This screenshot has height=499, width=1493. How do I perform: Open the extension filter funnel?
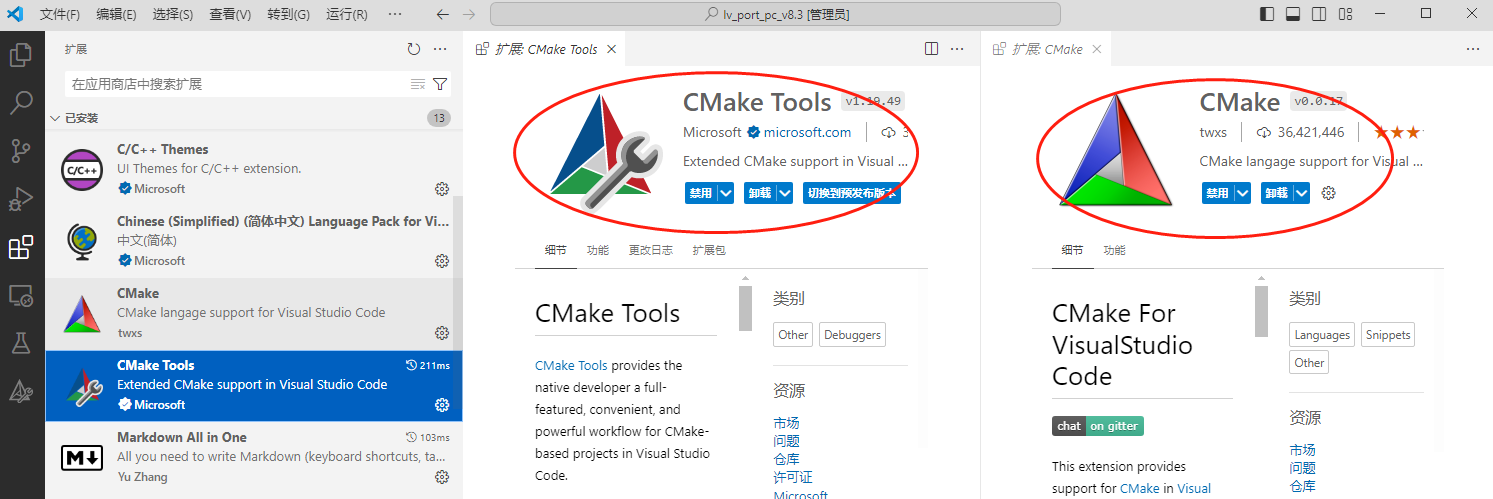[x=439, y=84]
